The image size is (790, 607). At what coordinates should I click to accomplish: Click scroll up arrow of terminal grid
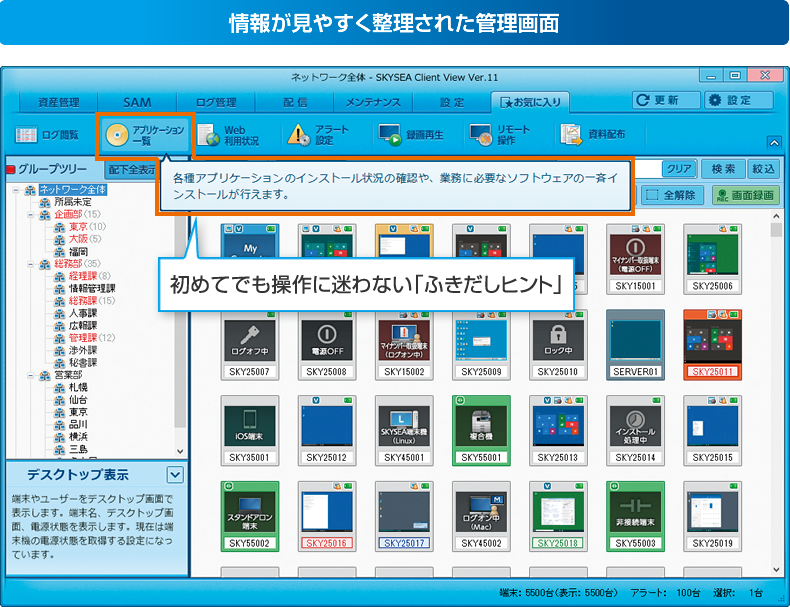coord(776,216)
